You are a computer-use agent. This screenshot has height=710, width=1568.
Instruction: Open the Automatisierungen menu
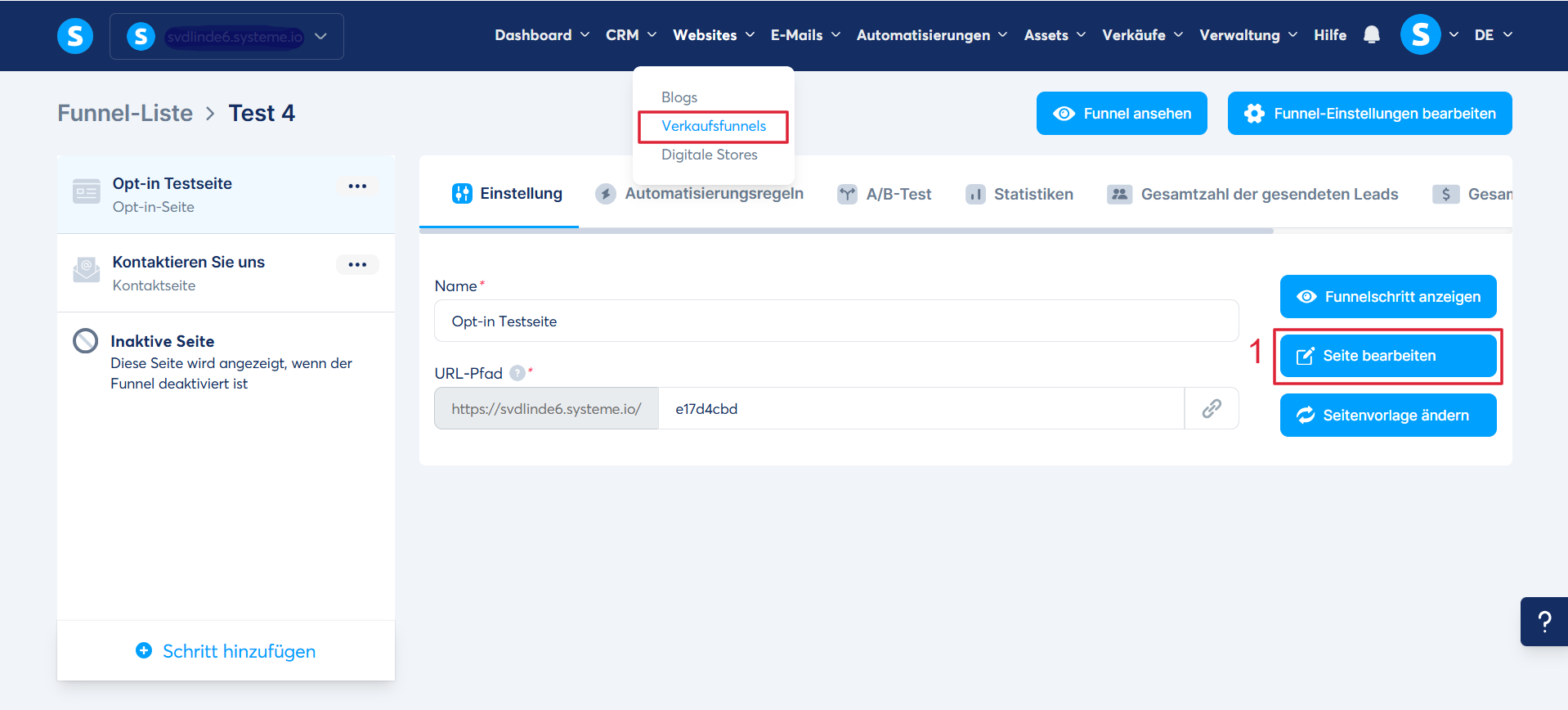[x=932, y=35]
